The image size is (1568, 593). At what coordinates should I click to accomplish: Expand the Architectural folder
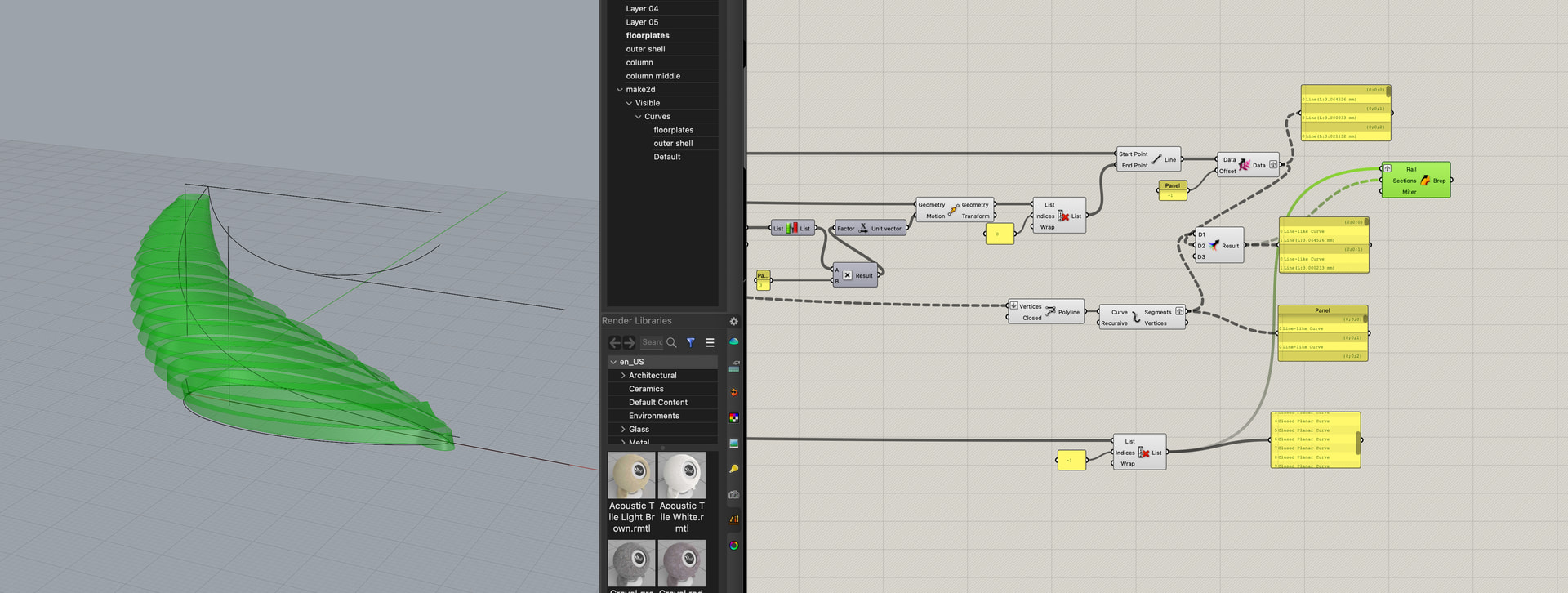pos(623,376)
